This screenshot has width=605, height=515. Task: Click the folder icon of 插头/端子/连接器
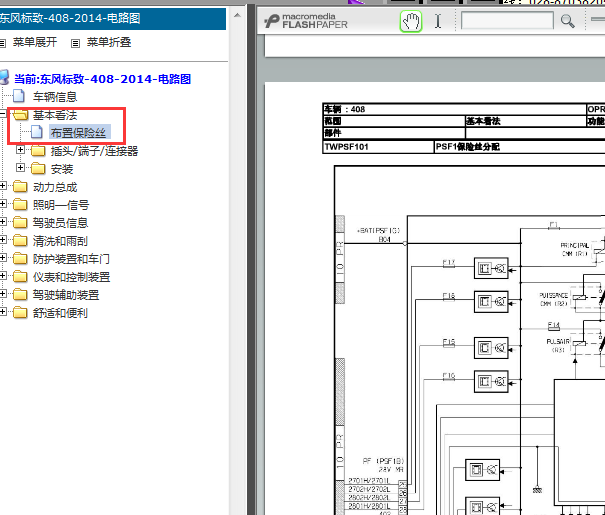[38, 151]
